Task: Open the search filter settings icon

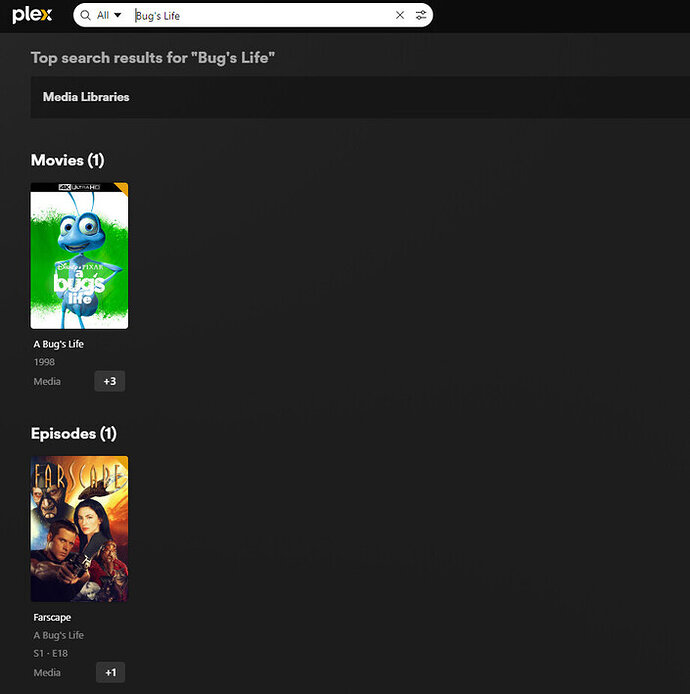Action: pos(421,15)
